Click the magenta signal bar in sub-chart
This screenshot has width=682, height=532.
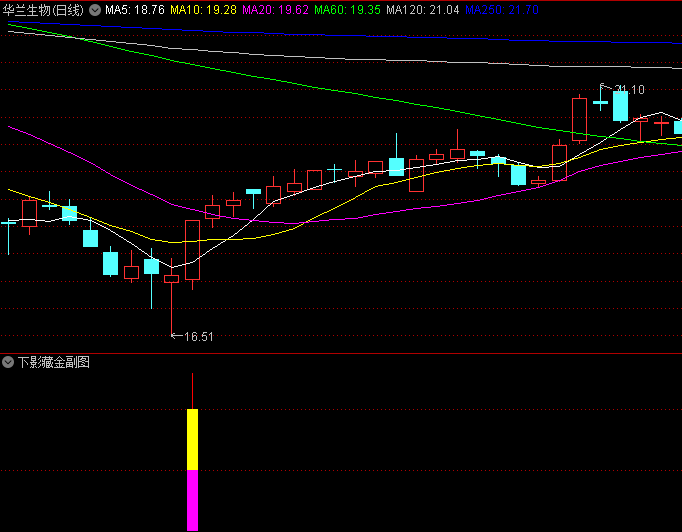(192, 500)
